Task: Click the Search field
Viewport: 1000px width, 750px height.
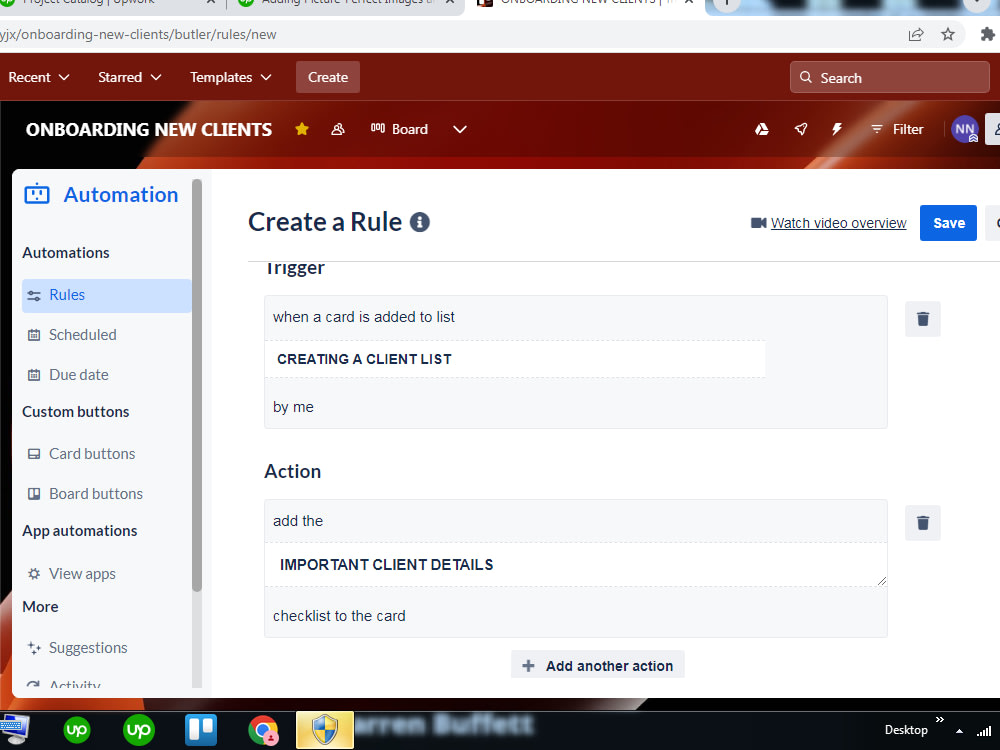Action: coord(889,77)
